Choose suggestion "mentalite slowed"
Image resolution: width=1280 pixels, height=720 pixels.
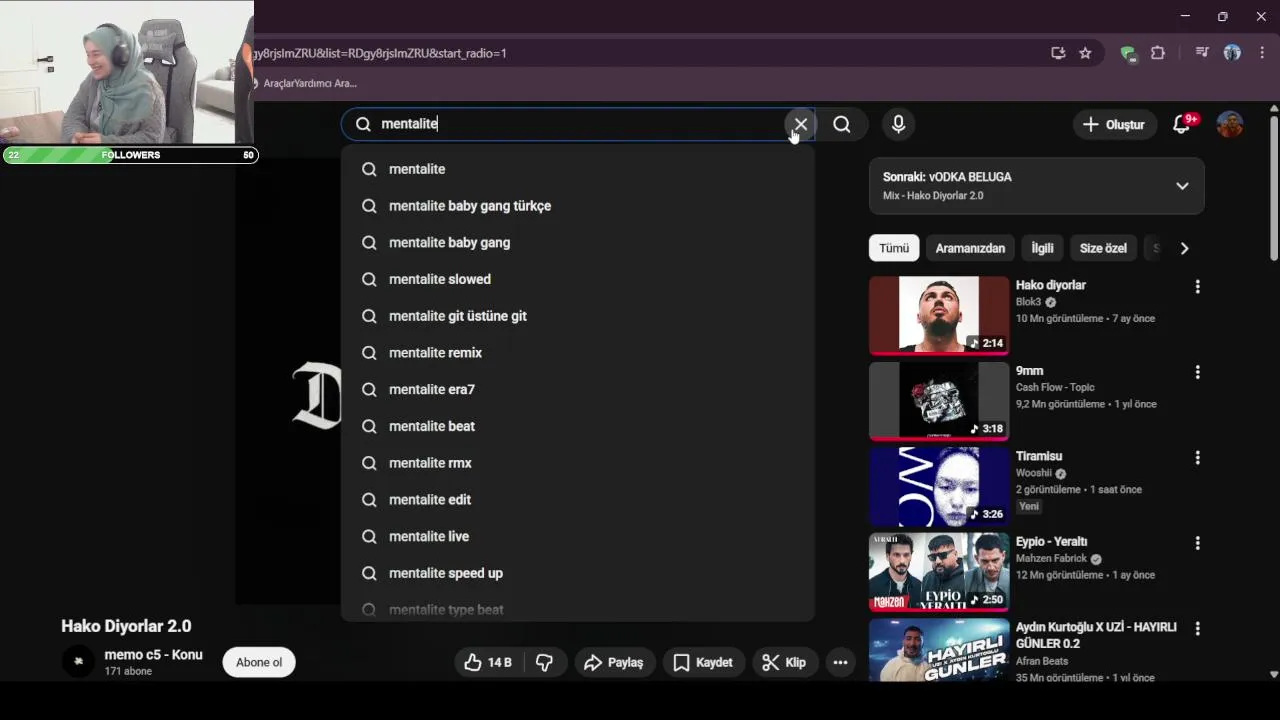click(578, 279)
